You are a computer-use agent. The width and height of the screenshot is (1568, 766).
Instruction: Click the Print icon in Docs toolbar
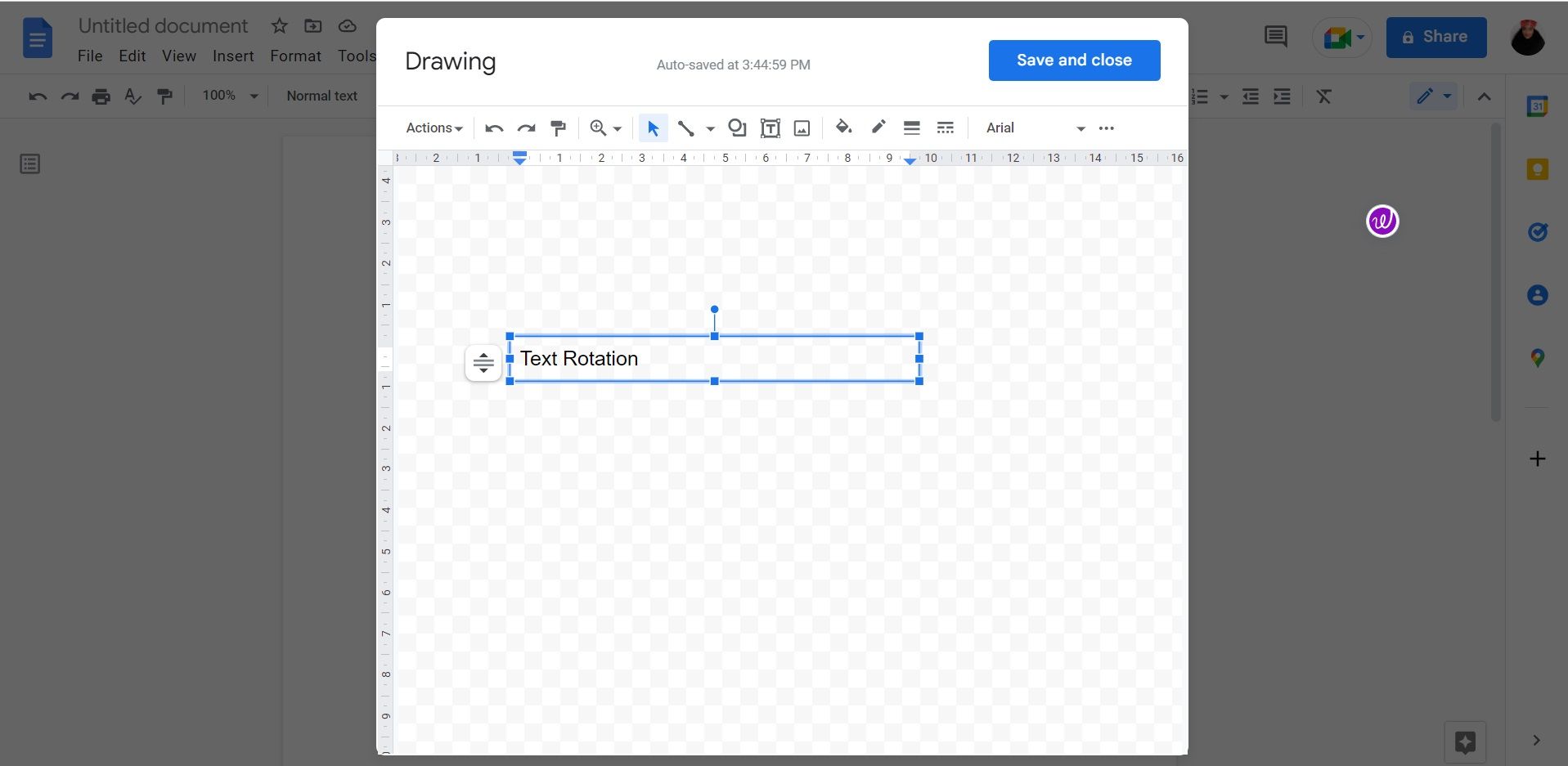101,96
